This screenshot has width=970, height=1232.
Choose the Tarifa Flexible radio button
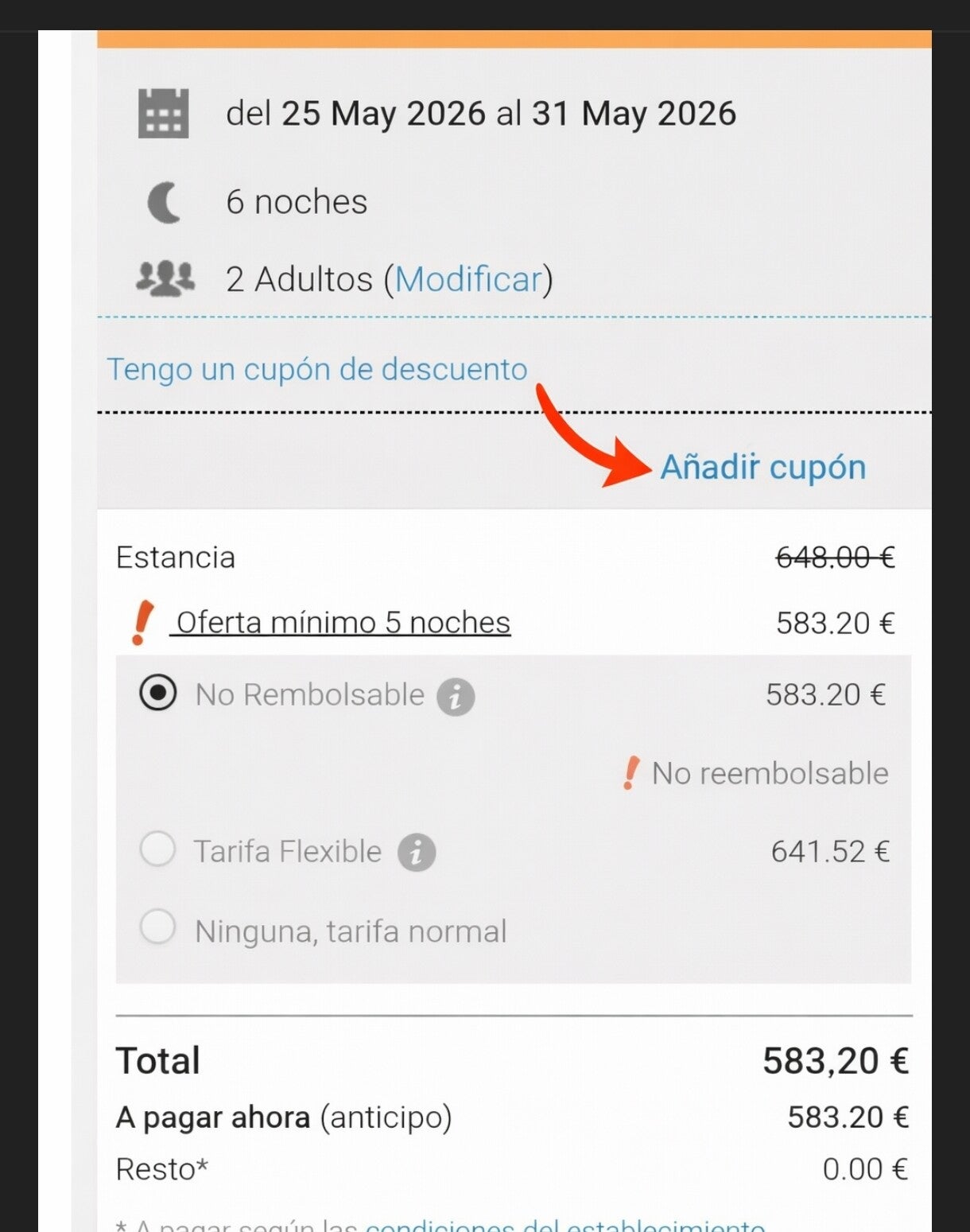pos(157,849)
